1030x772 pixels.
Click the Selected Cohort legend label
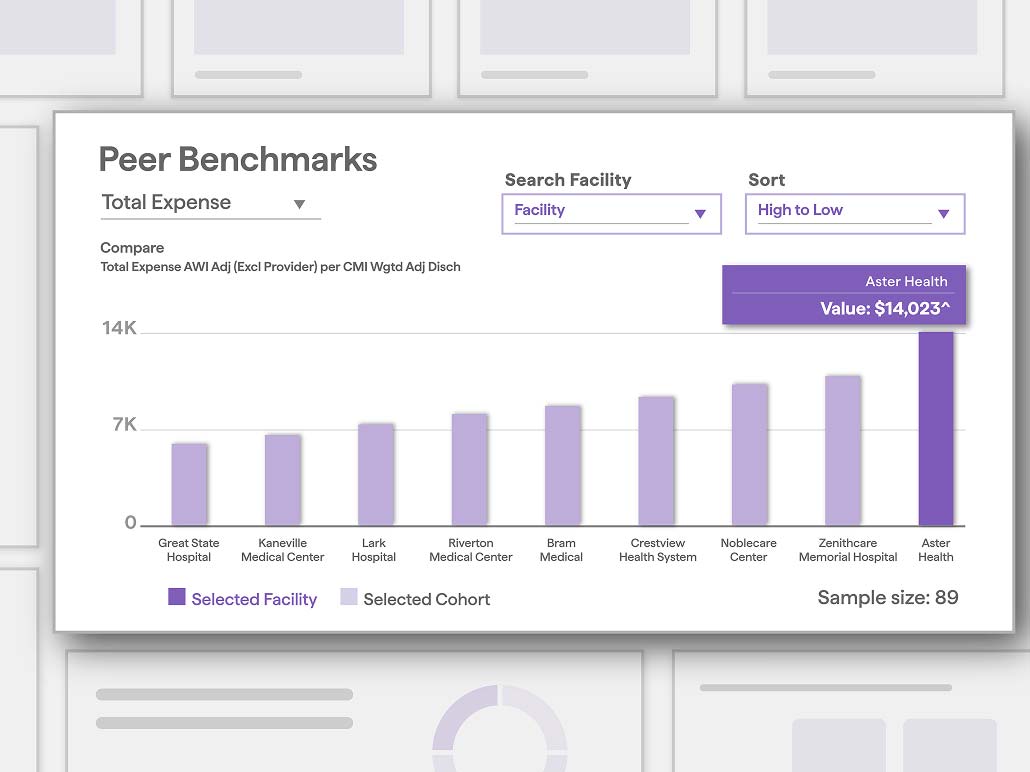click(427, 599)
